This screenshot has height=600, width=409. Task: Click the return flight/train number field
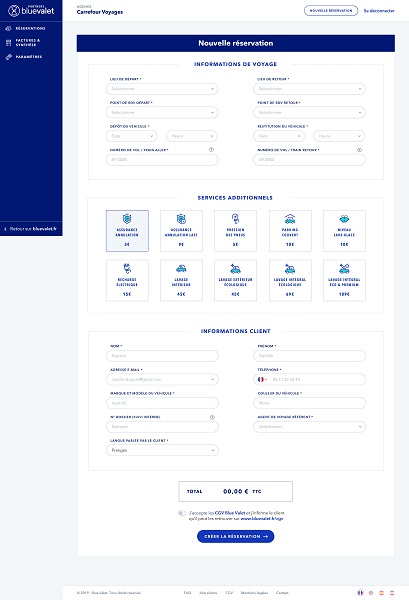(x=309, y=160)
